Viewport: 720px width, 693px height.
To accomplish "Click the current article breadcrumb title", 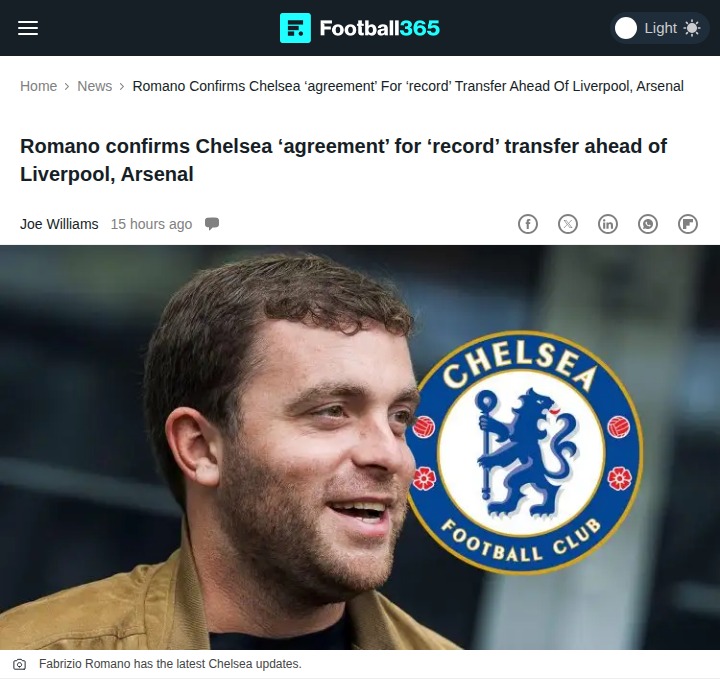I will [408, 86].
